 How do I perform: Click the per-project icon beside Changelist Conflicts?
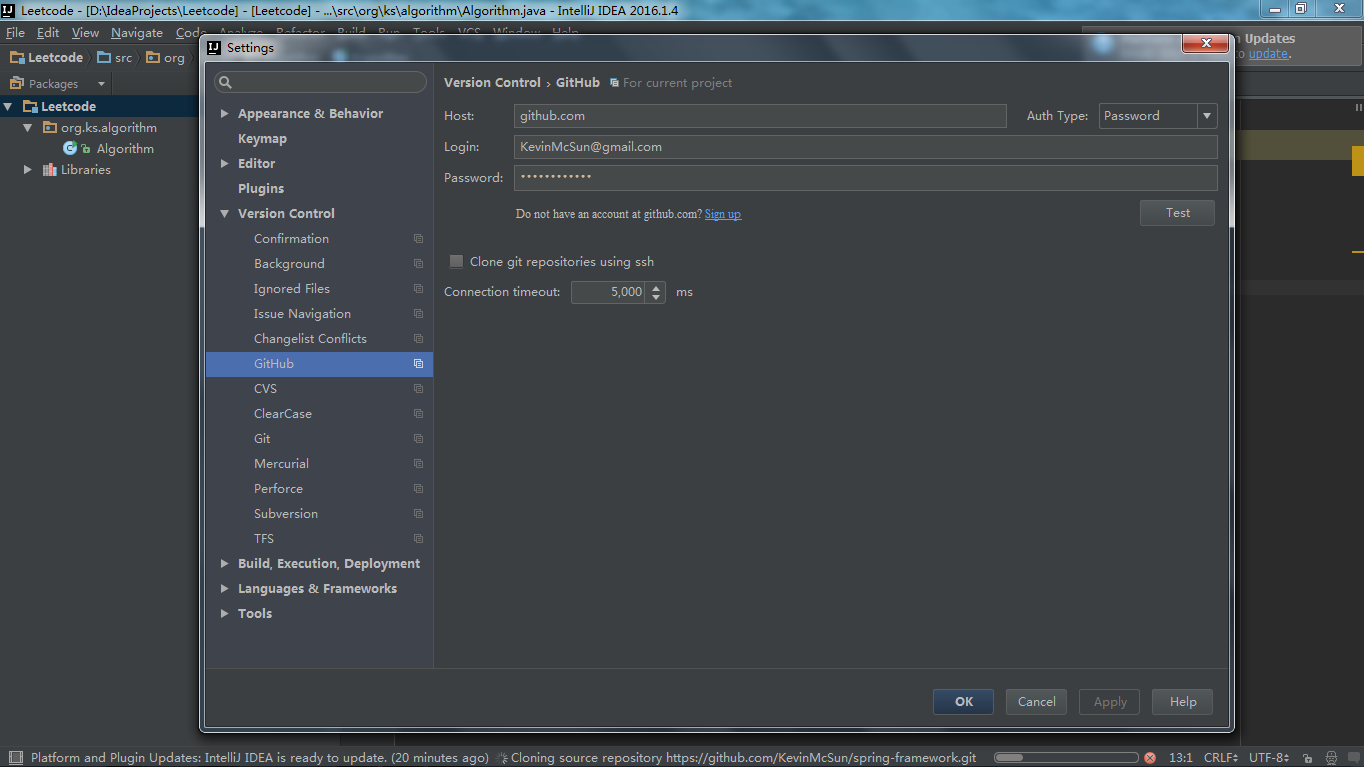419,339
